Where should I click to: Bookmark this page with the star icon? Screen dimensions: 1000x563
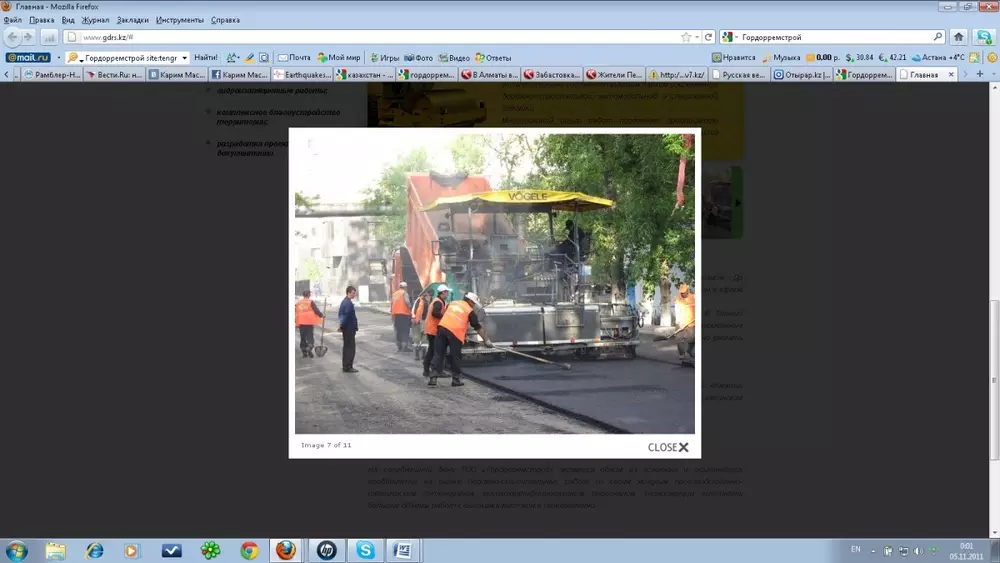tap(686, 37)
